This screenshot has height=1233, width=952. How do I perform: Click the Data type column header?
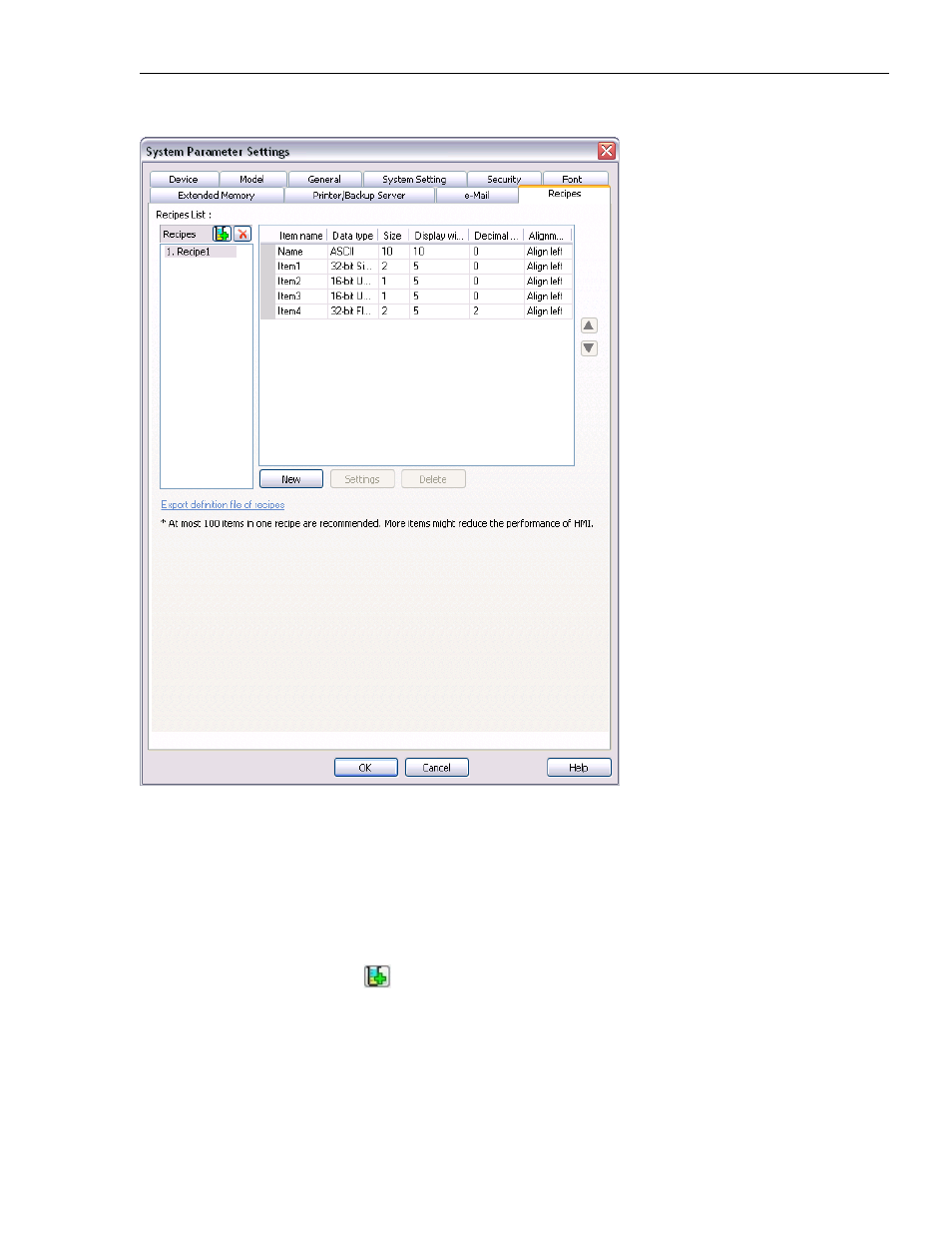pos(352,236)
